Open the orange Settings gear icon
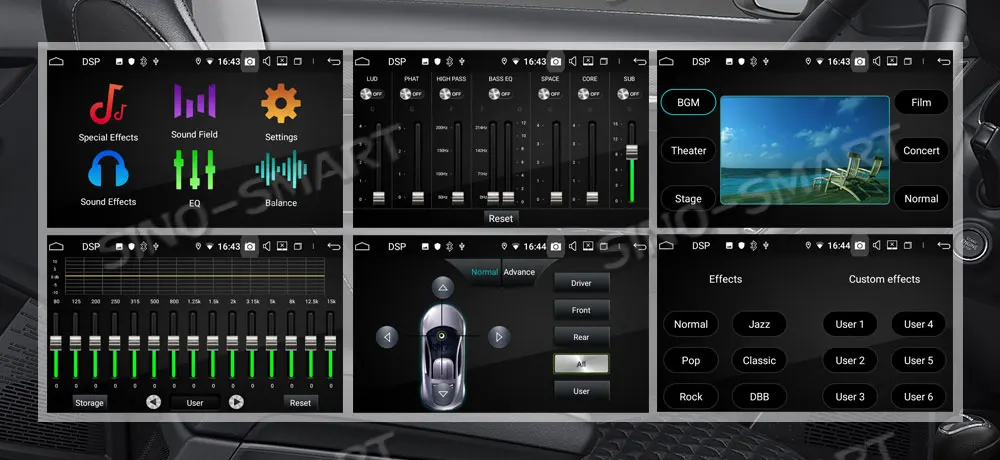Image resolution: width=1000 pixels, height=460 pixels. (x=281, y=103)
